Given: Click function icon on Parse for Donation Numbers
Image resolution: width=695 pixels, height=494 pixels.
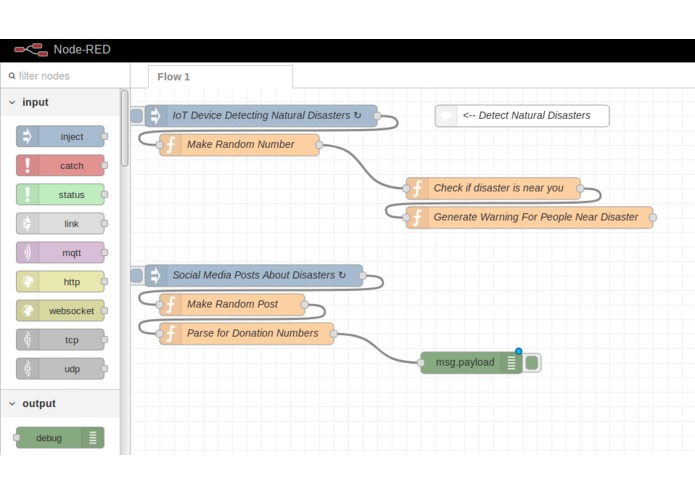Looking at the screenshot, I should click(x=171, y=334).
